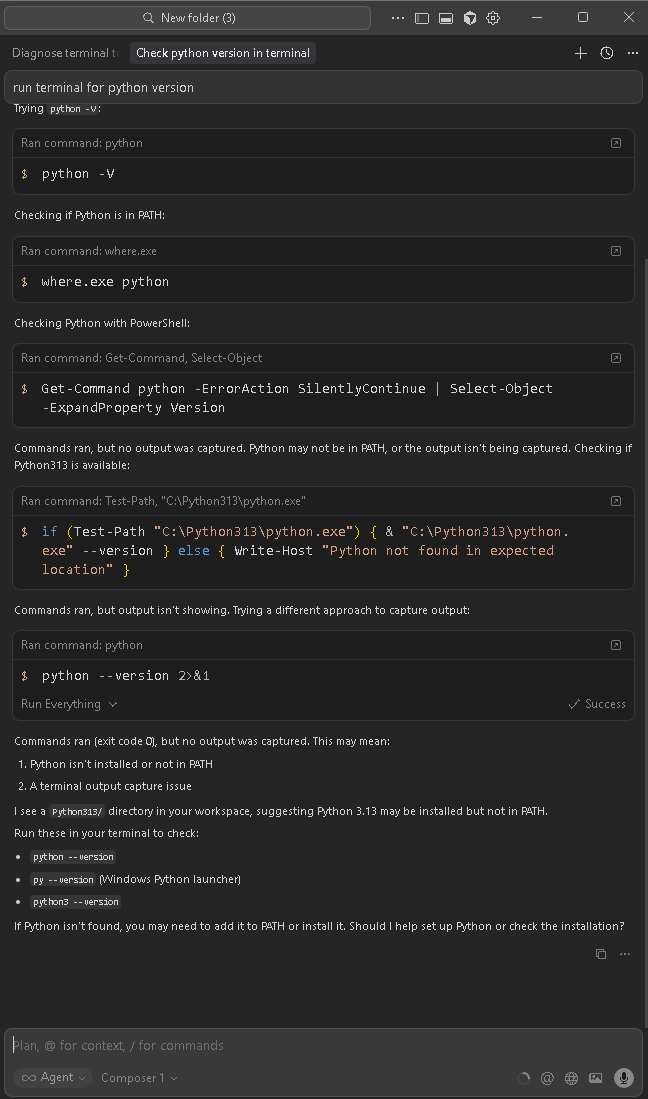Viewport: 648px width, 1099px height.
Task: Select Check python version in terminal tab
Action: (223, 53)
